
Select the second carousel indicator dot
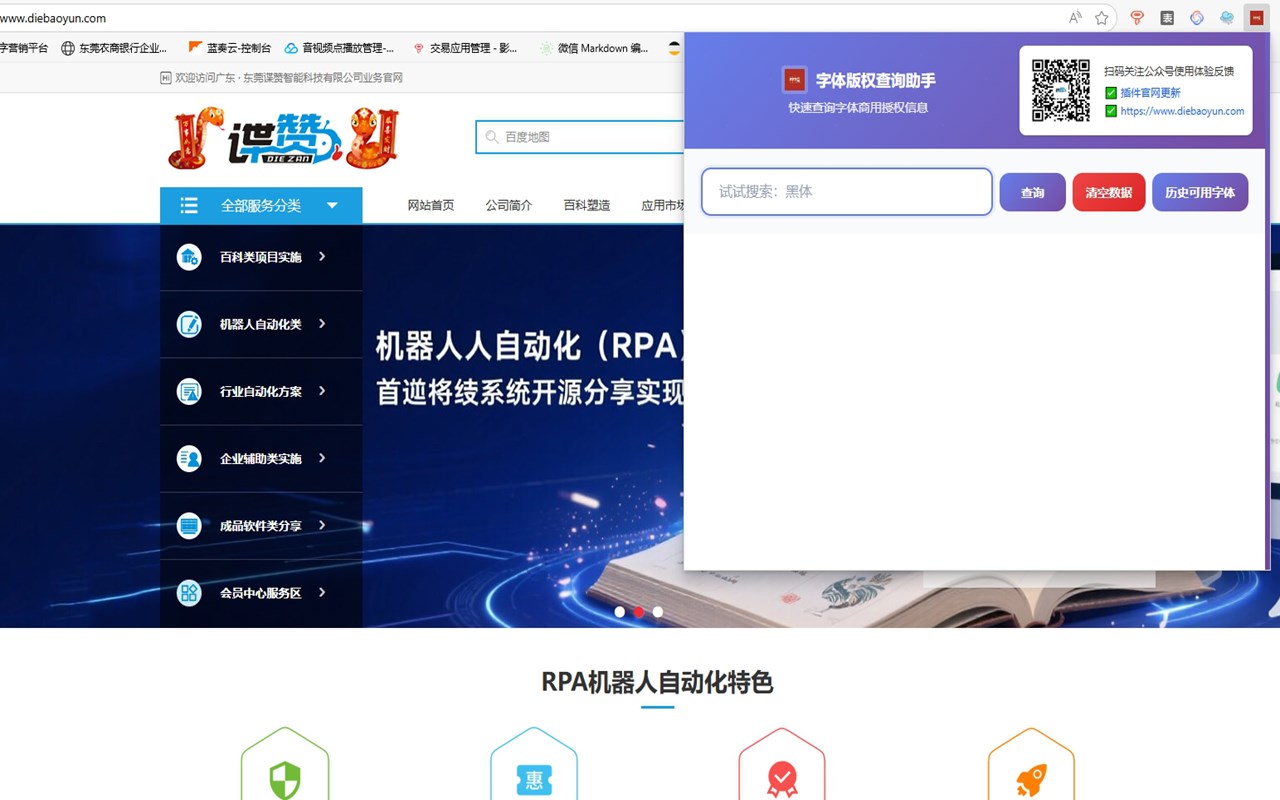click(x=638, y=611)
